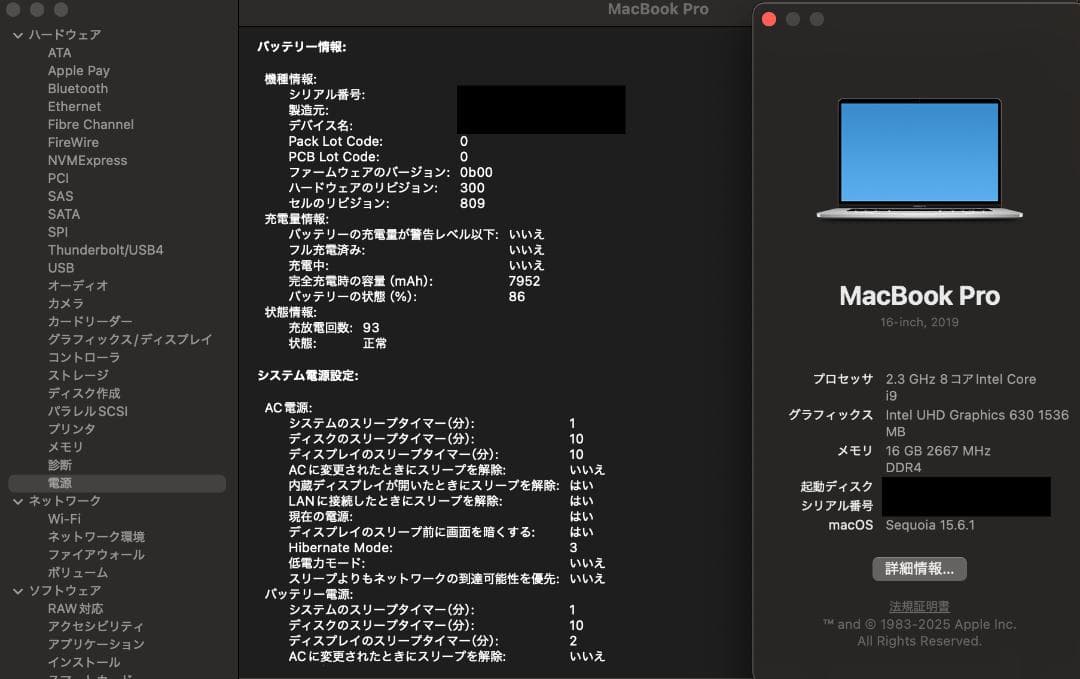Collapse the ネットワーク section
Image resolution: width=1080 pixels, height=679 pixels.
tap(17, 500)
